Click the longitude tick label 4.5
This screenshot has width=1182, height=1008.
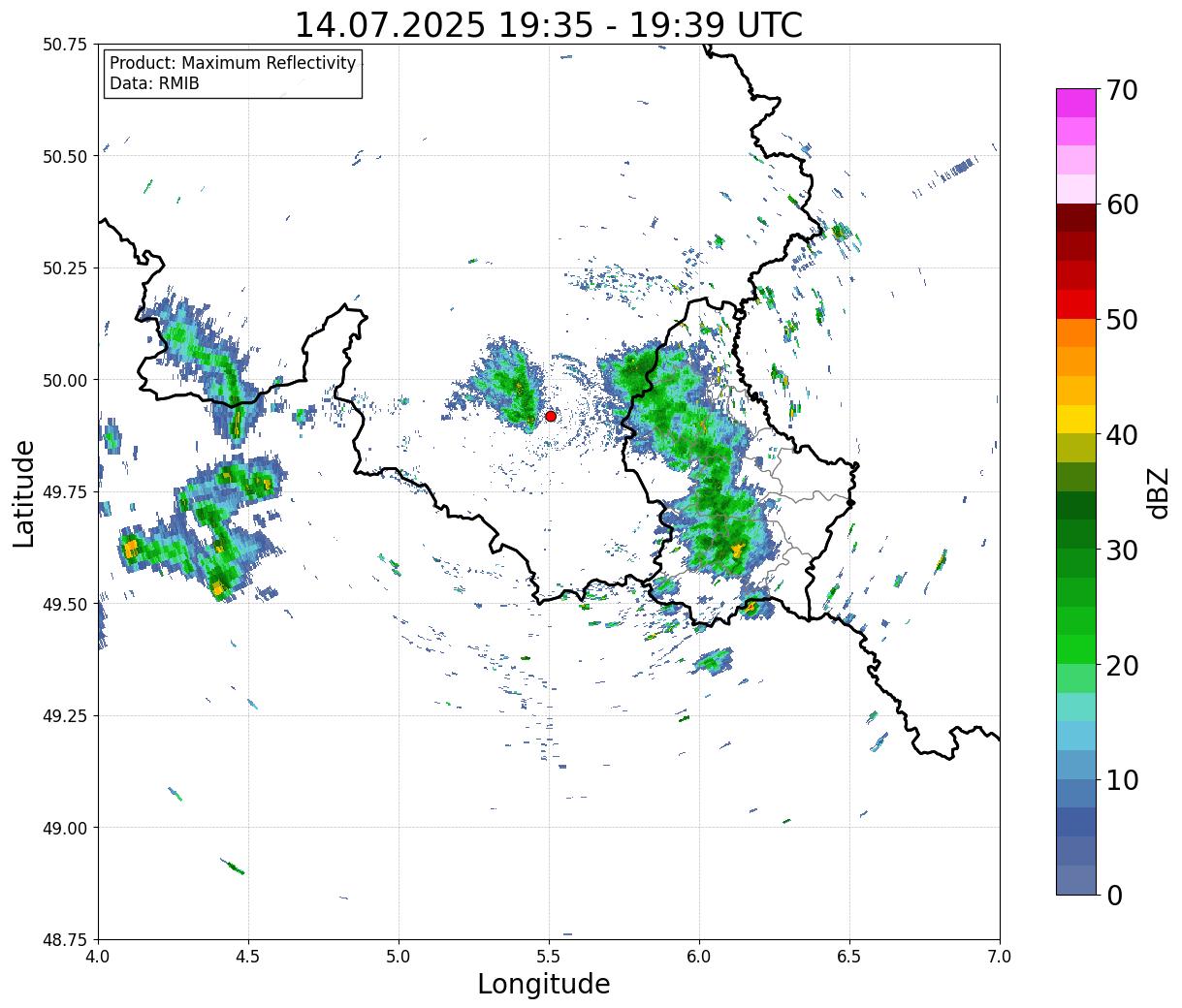[x=248, y=957]
